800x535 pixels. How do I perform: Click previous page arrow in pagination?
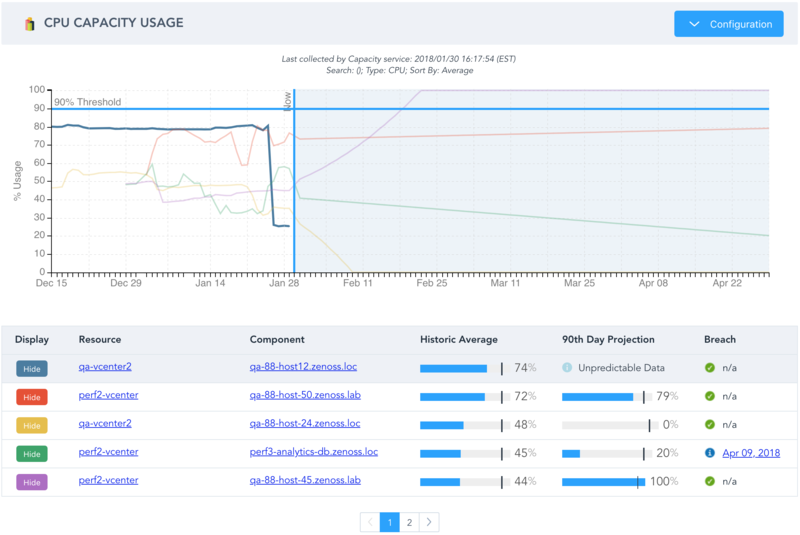coord(370,522)
